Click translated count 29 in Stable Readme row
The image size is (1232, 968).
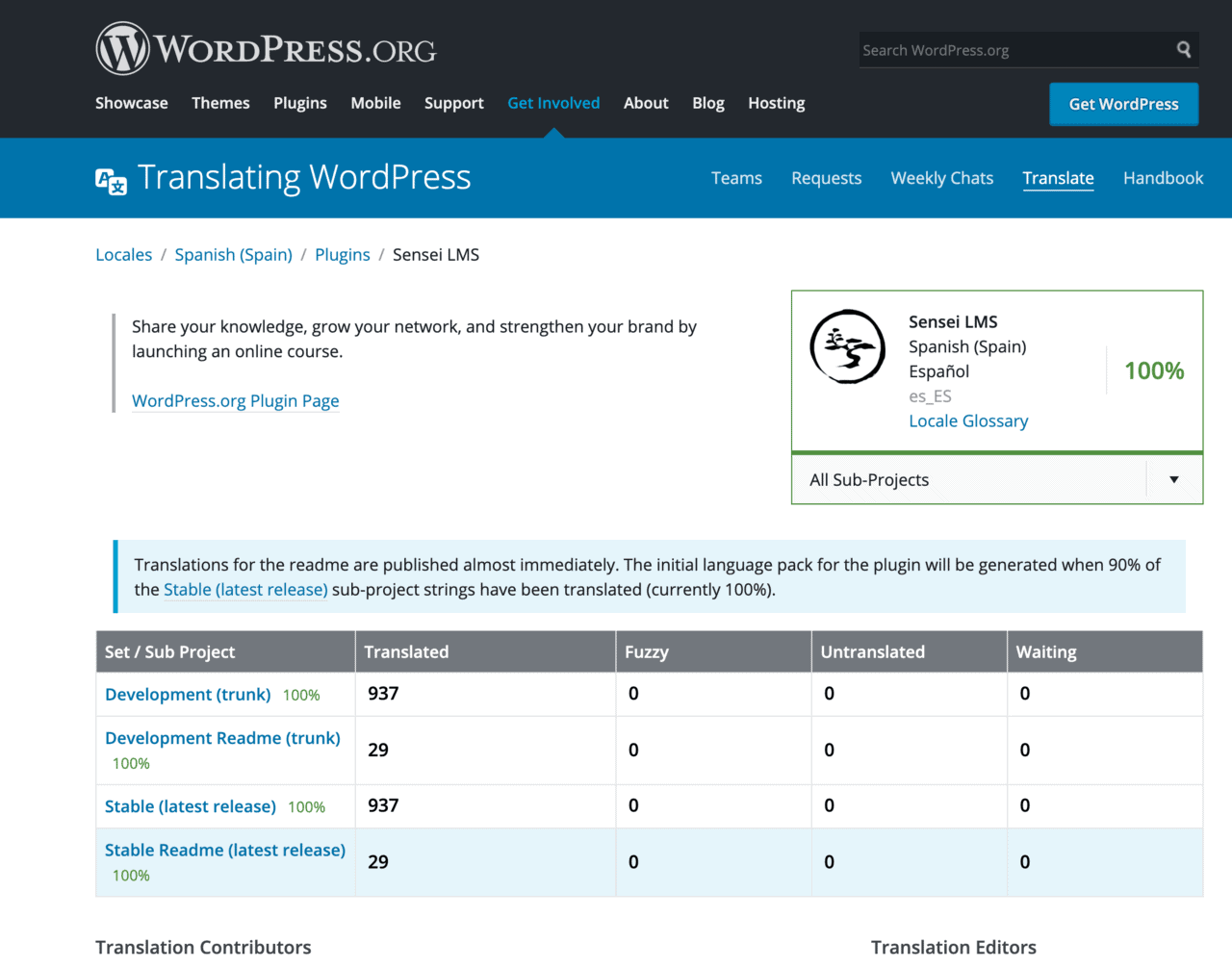(x=378, y=862)
